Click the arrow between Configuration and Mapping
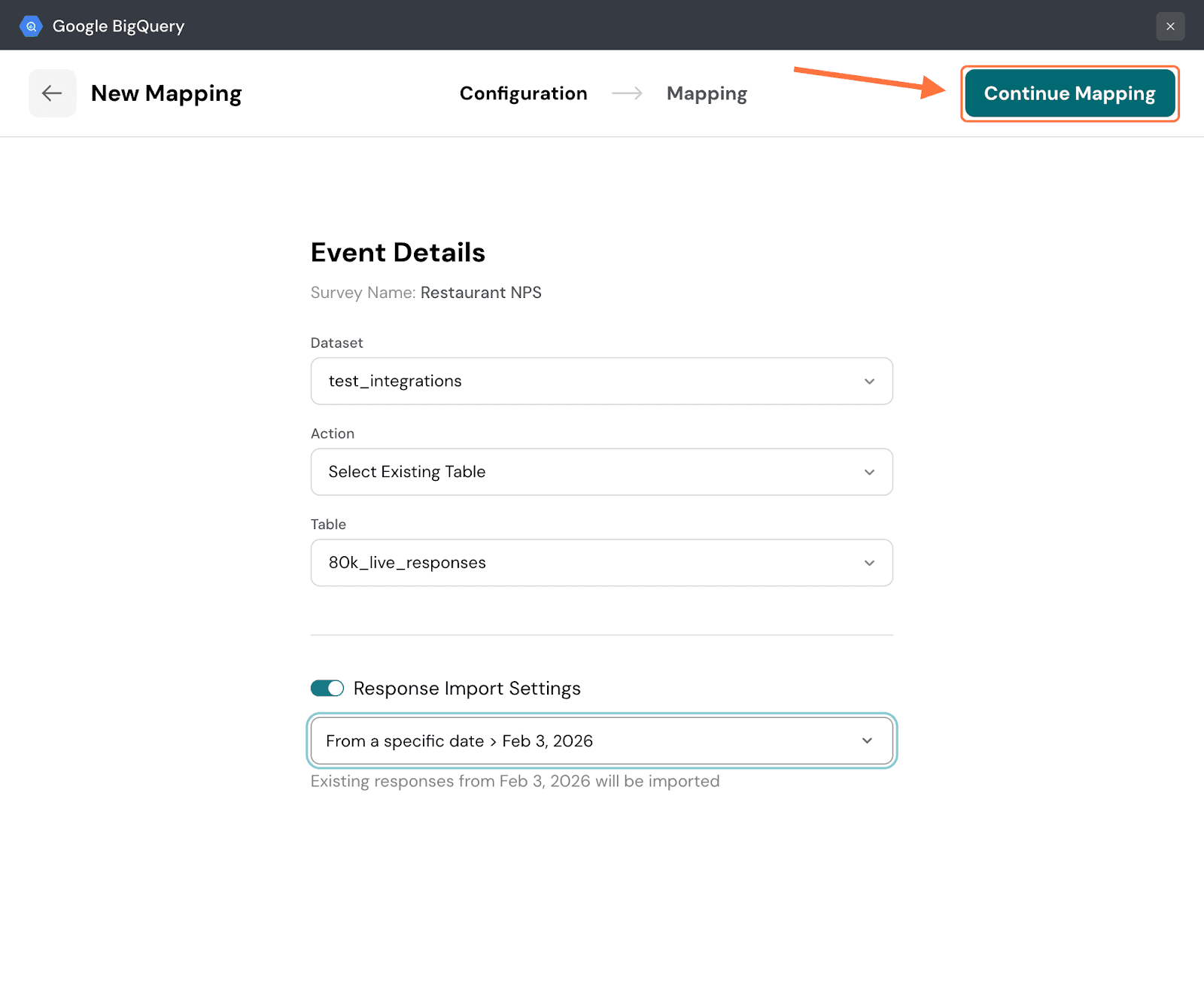Screen dimensions: 1204x982 pyautogui.click(x=627, y=93)
